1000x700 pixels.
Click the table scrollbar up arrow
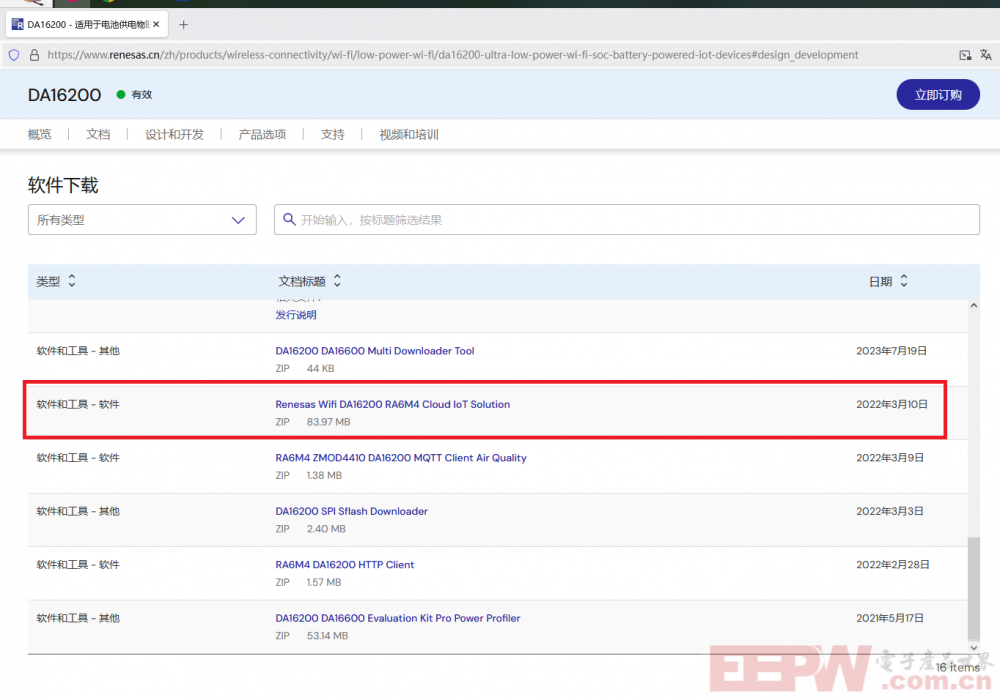tap(973, 306)
